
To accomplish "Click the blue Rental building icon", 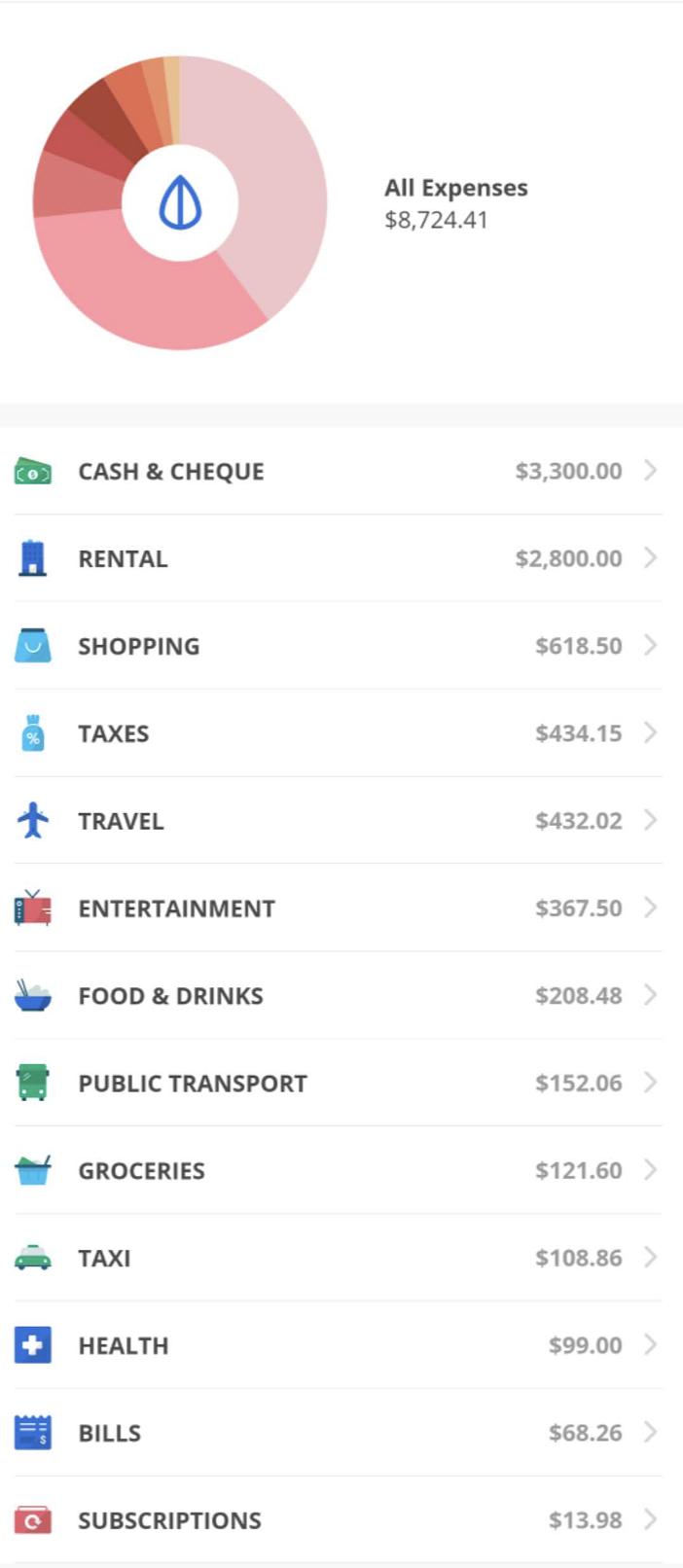I will (x=32, y=558).
